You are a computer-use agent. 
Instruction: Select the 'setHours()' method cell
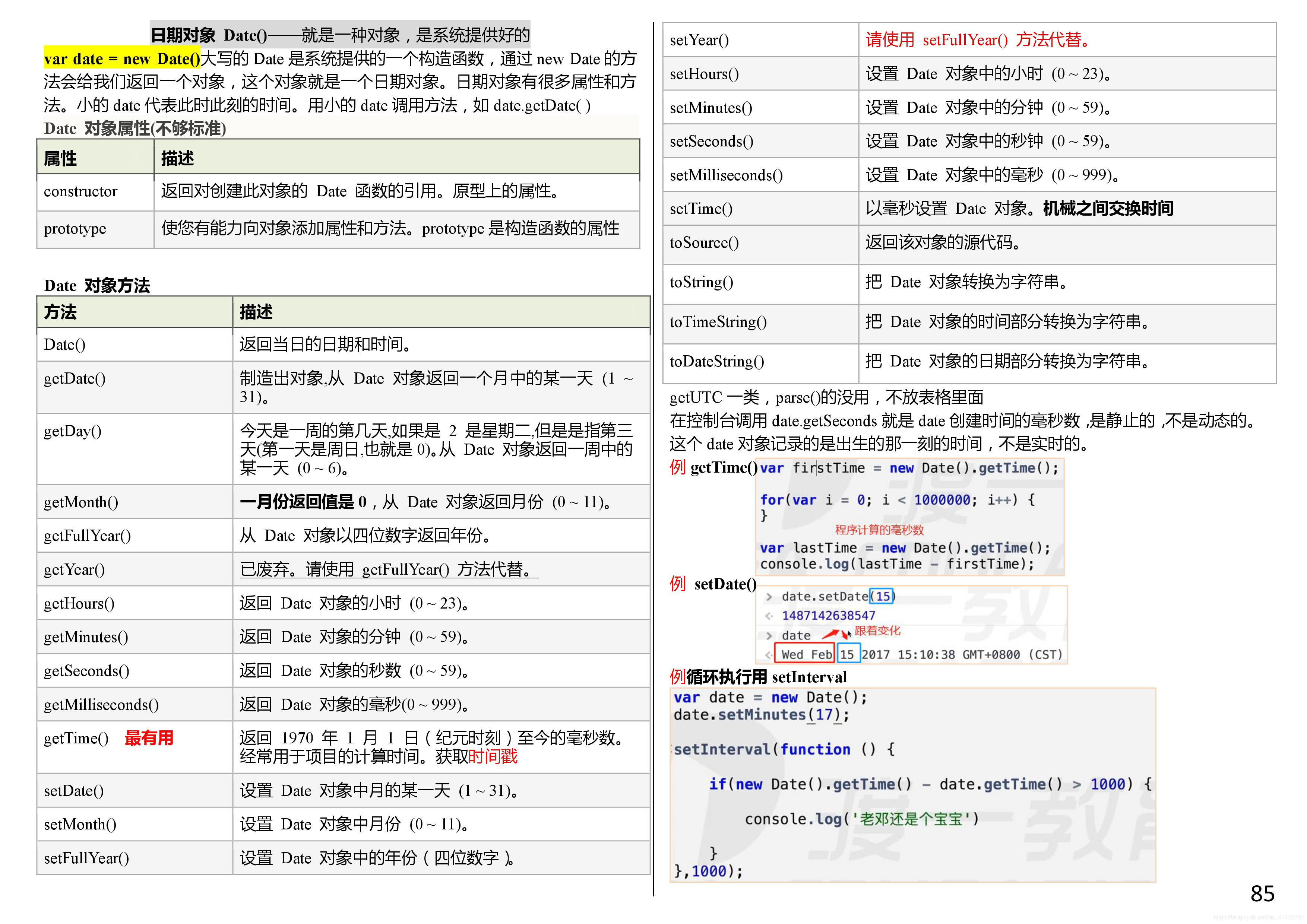761,73
